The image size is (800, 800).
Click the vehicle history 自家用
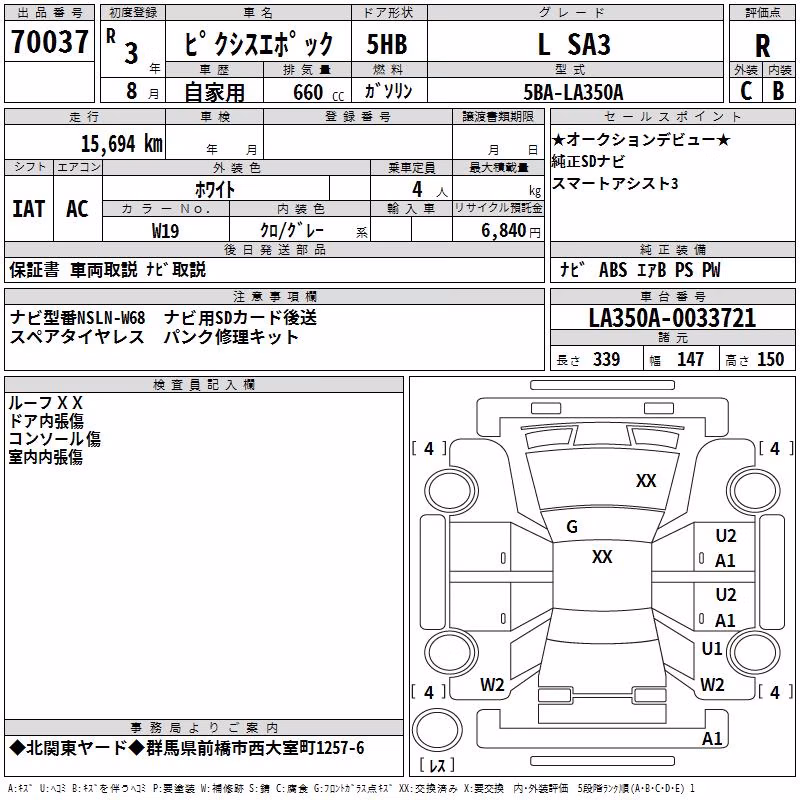[214, 92]
